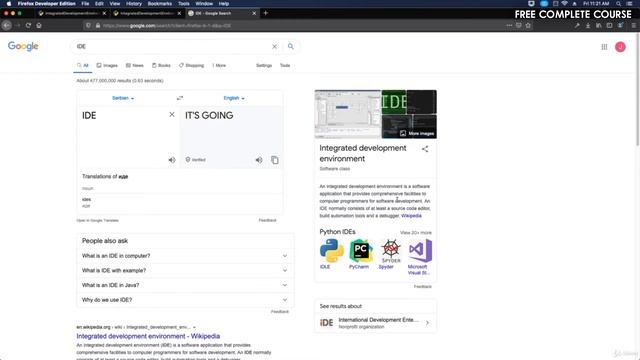Viewport: 640px width, 360px height.
Task: Send Feedback under the translation box
Action: click(x=267, y=220)
